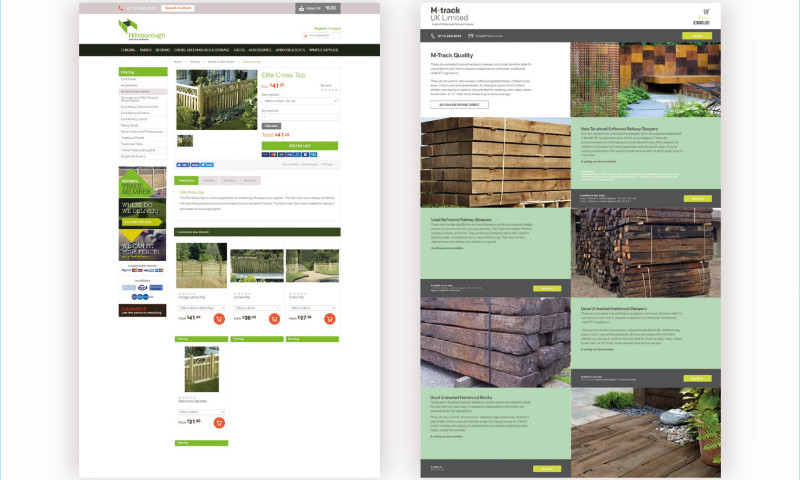Click the M-track UK Limited logo
The height and width of the screenshot is (480, 800).
pyautogui.click(x=452, y=16)
